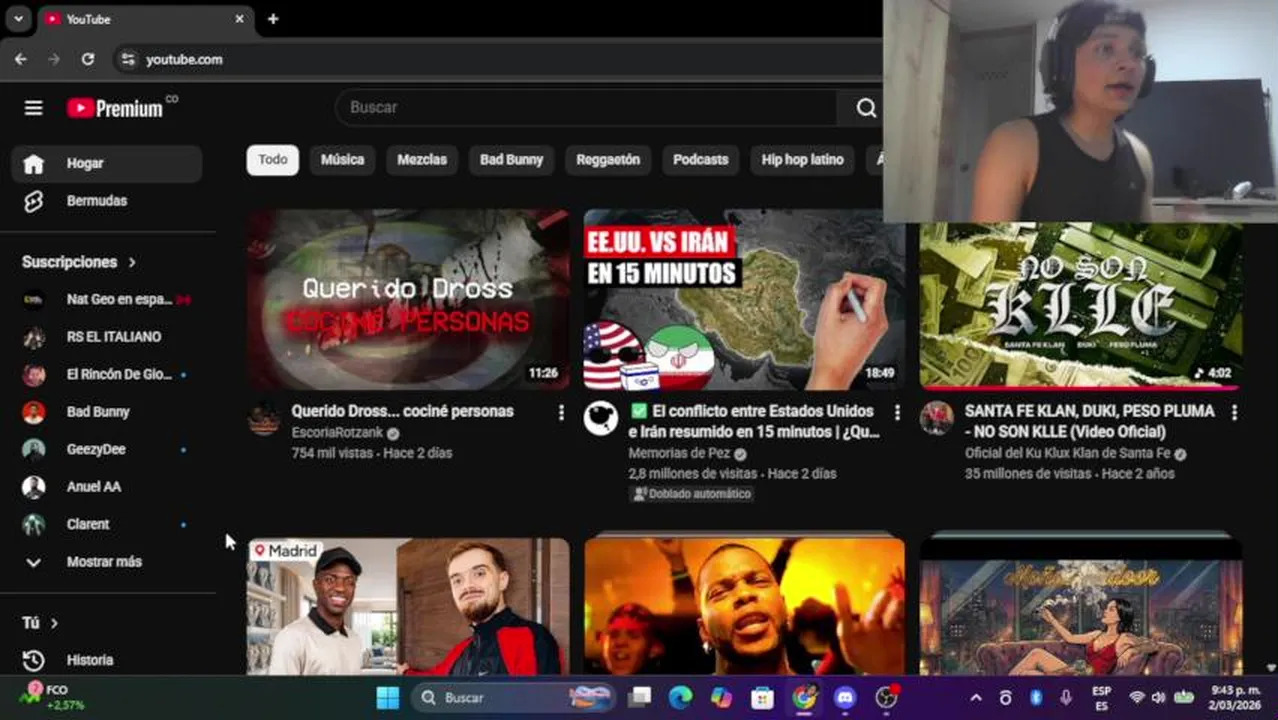Open RS EL ITALIANO subscription

click(x=107, y=337)
